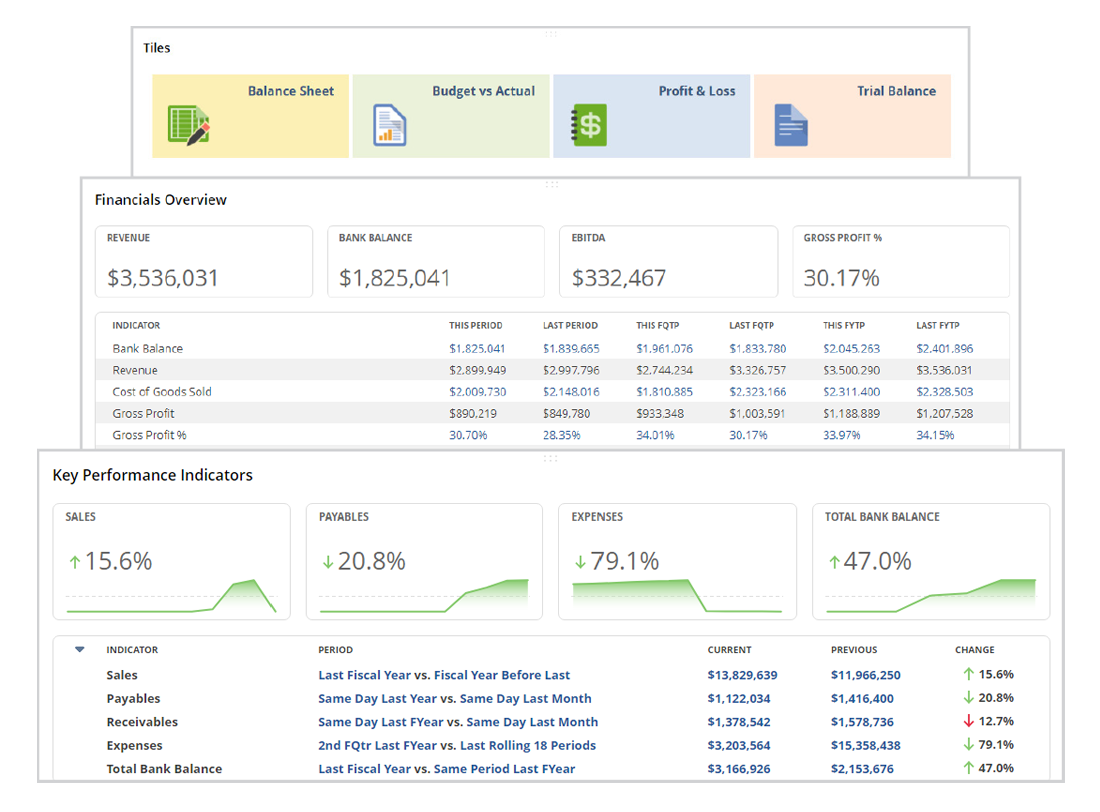Image resolution: width=1100 pixels, height=812 pixels.
Task: Click Receivables previous value $1,578,736
Action: pyautogui.click(x=862, y=722)
